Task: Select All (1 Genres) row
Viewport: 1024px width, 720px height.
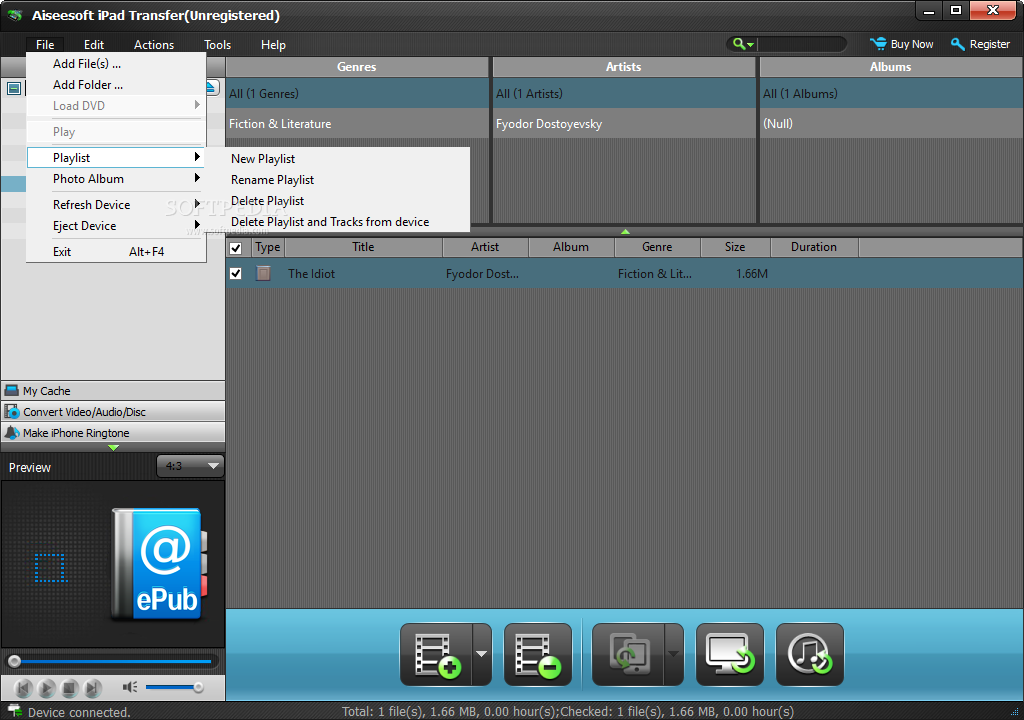Action: [x=357, y=93]
